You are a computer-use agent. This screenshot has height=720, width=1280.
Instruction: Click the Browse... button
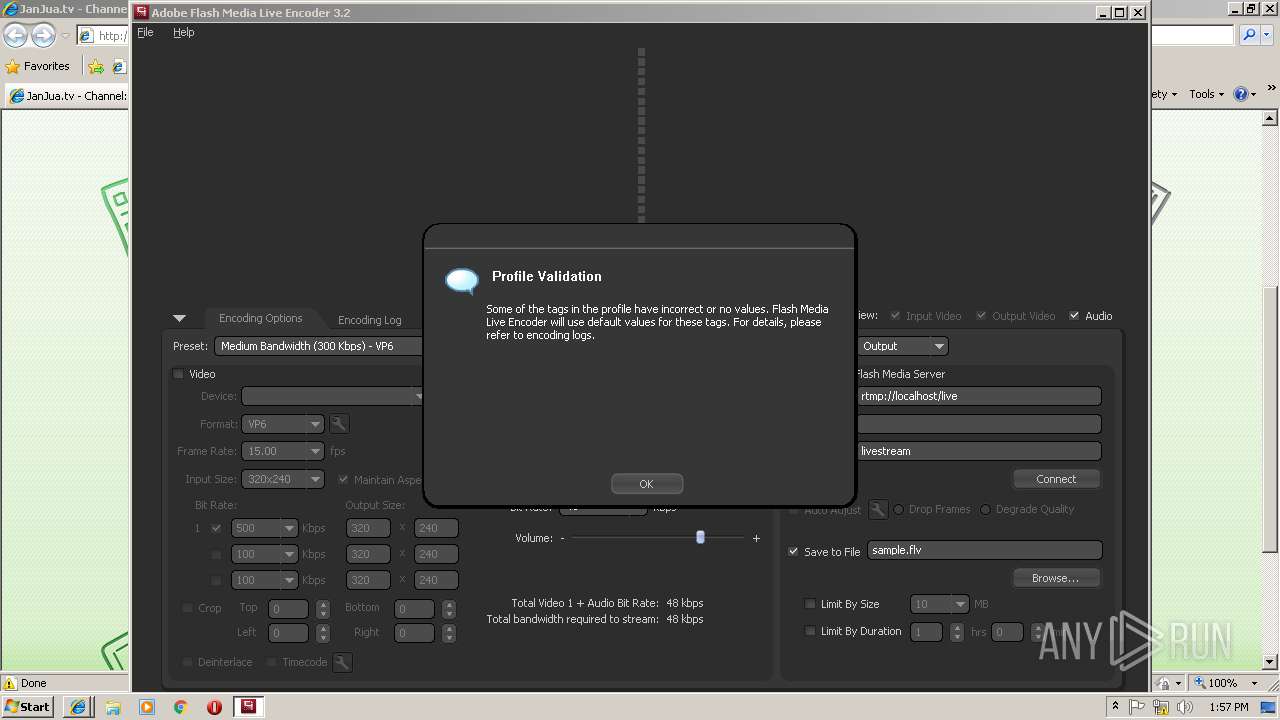pyautogui.click(x=1055, y=578)
